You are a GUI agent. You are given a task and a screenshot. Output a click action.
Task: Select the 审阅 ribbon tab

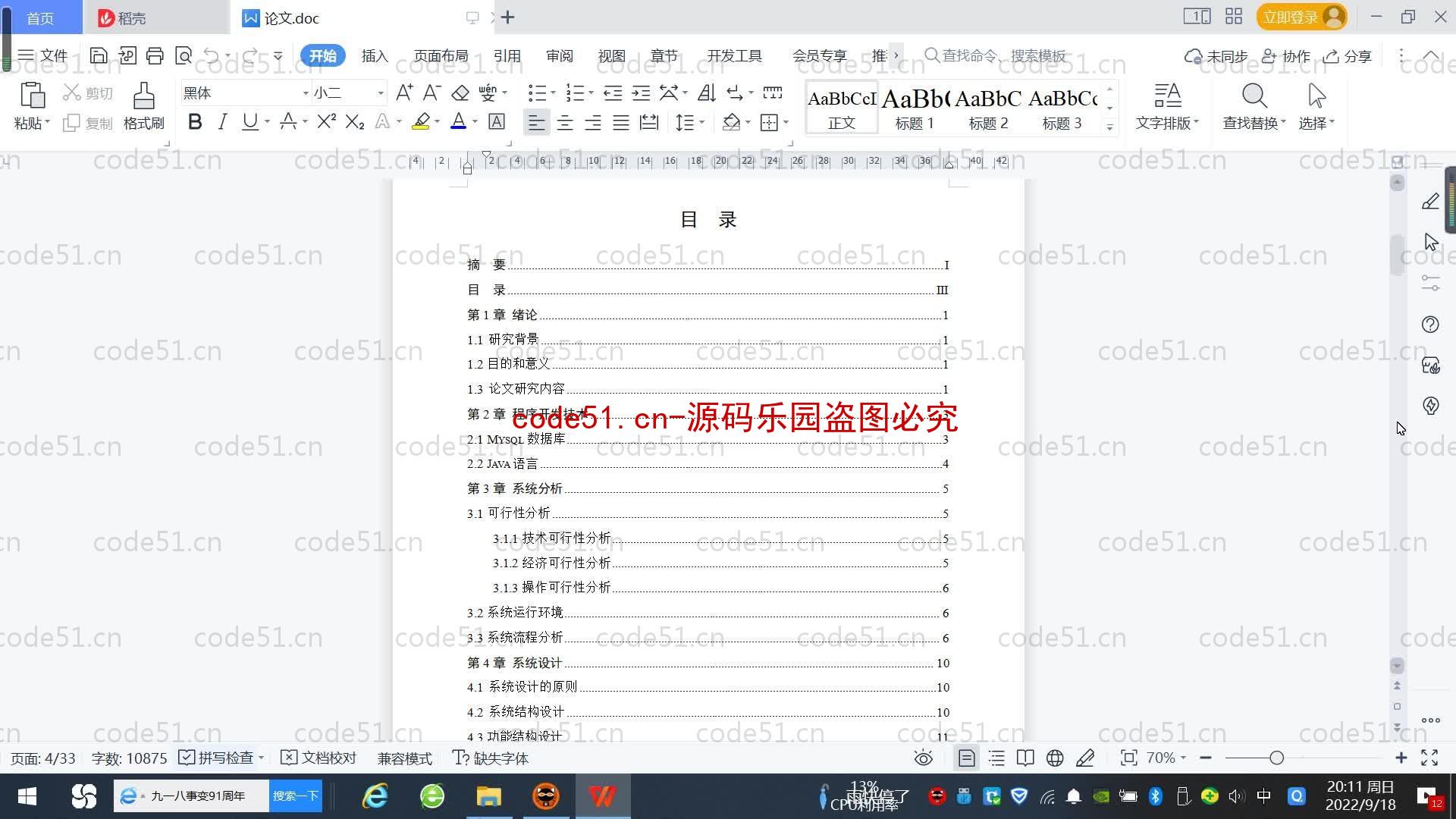coord(557,55)
